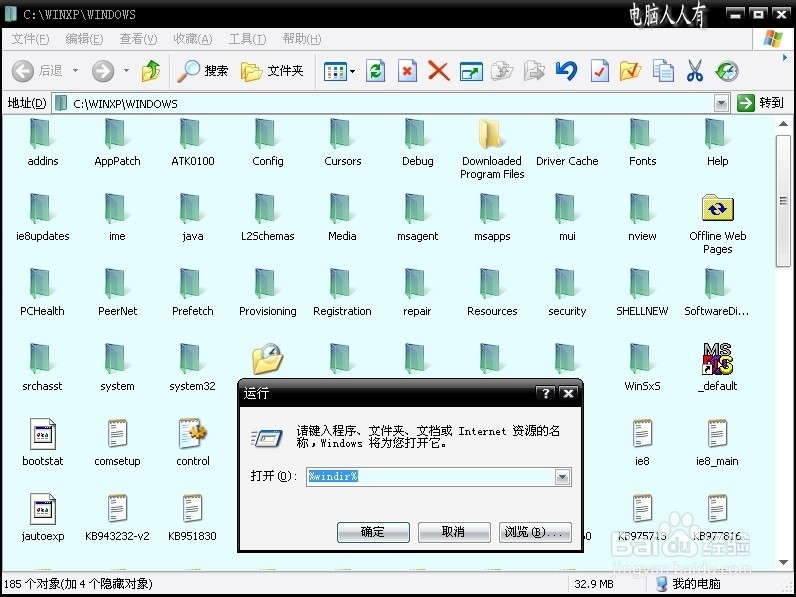This screenshot has width=796, height=597.
Task: Click the views grid icon
Action: pyautogui.click(x=335, y=71)
